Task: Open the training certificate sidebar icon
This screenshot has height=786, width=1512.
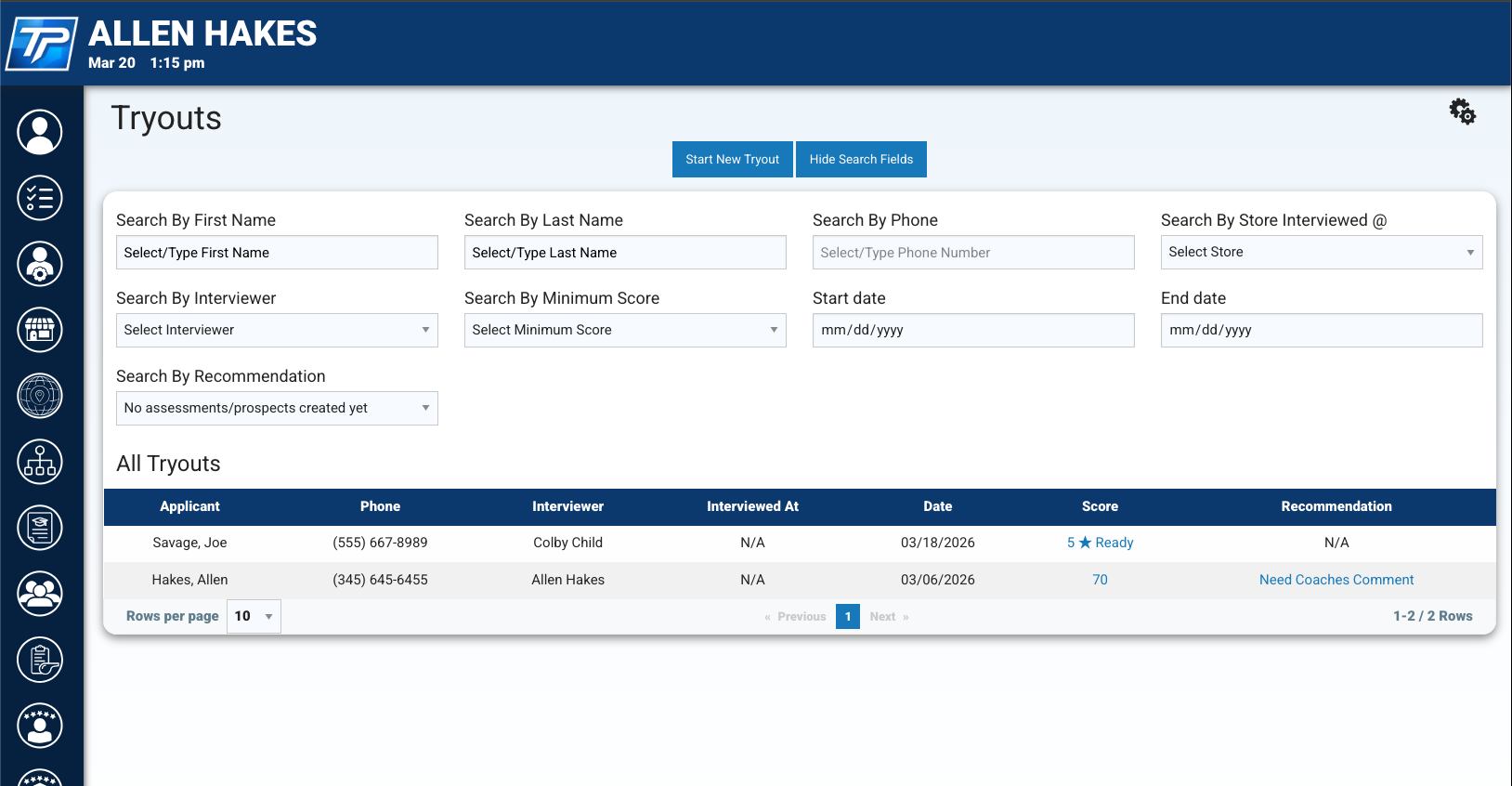Action: 40,528
